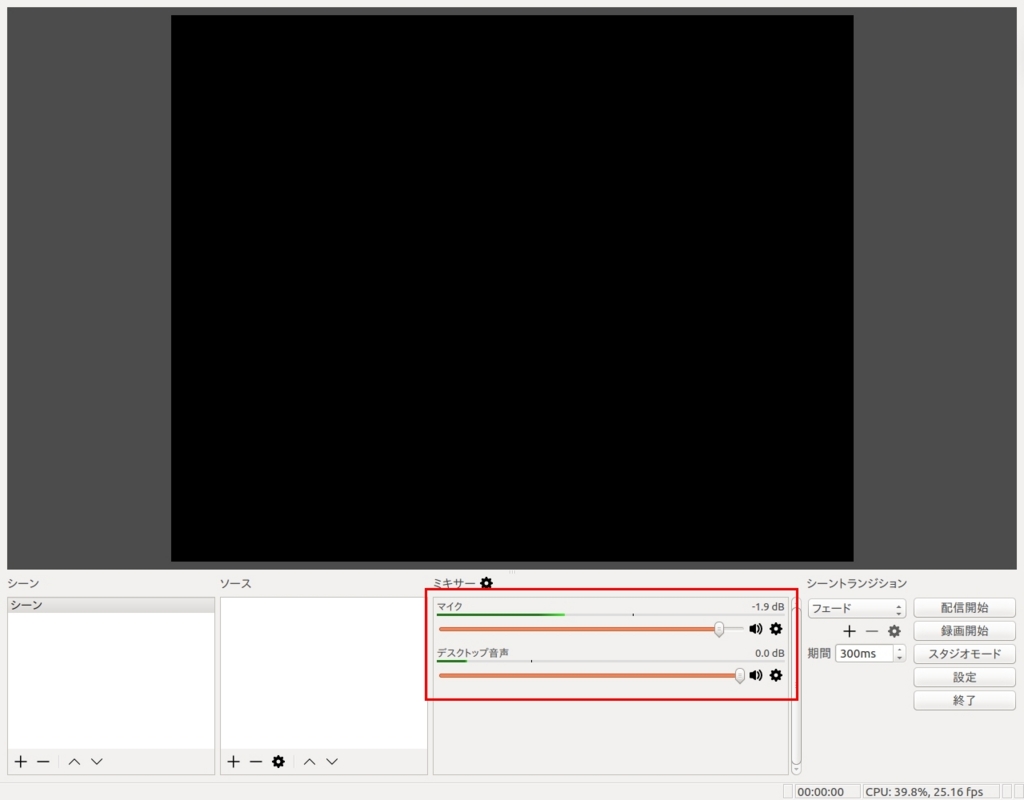Click the 録画開始 button
This screenshot has width=1024, height=800.
(964, 631)
